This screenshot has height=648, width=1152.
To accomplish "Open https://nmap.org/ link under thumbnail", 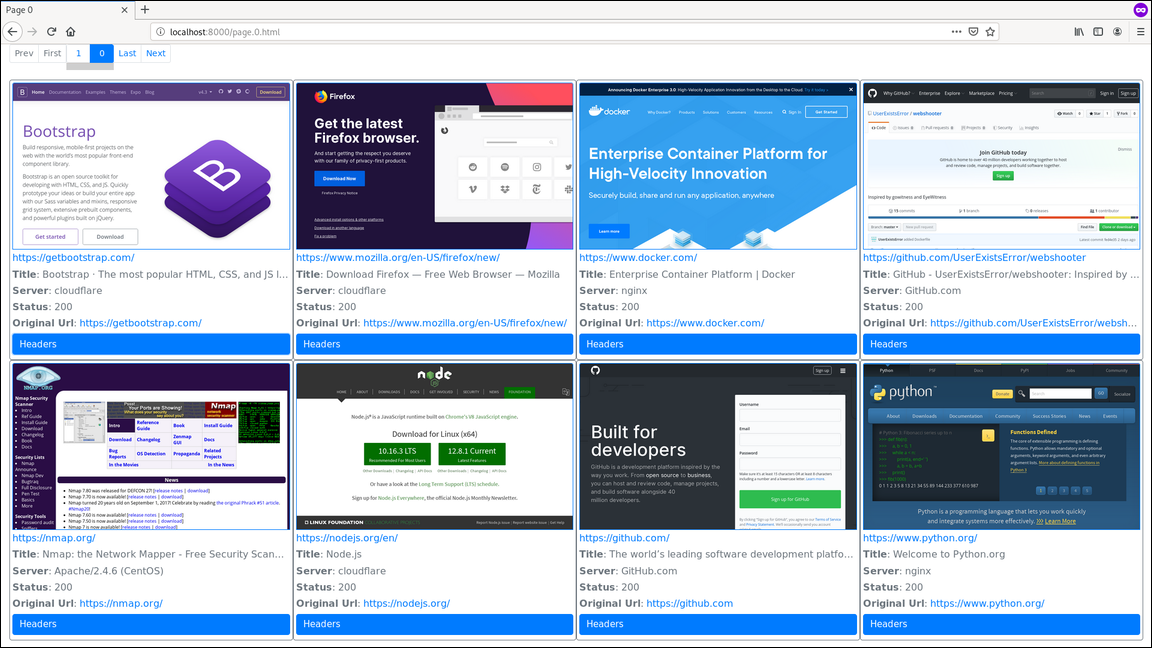I will pos(54,538).
